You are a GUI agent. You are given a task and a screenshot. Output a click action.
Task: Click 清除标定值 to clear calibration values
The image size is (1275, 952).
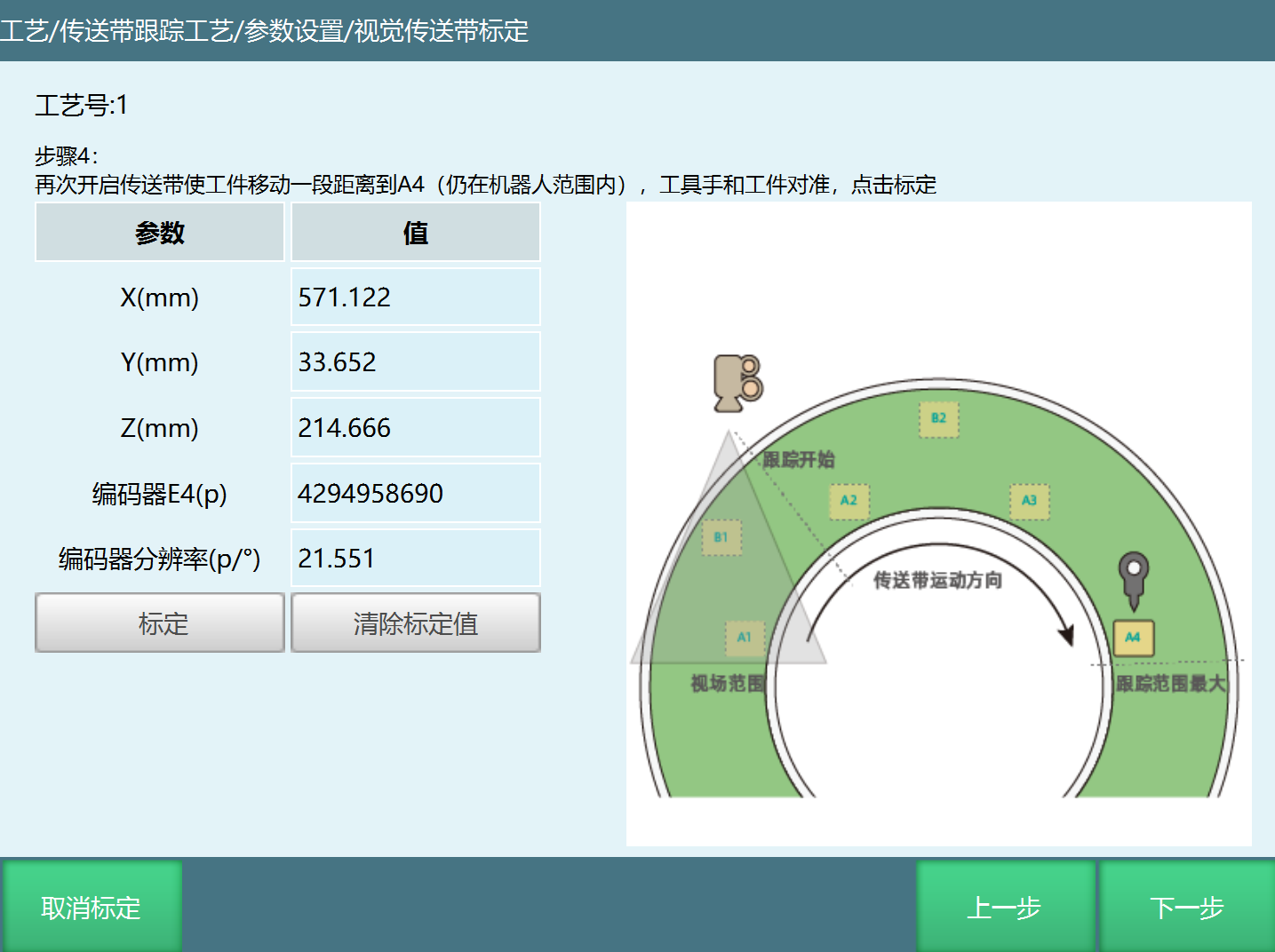[x=415, y=623]
